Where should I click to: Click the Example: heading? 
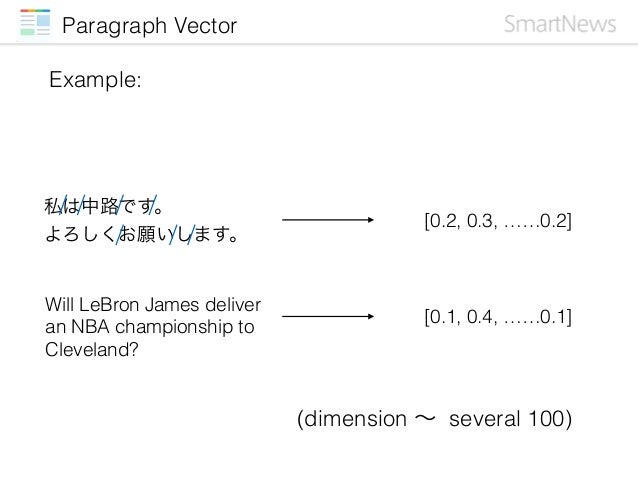(95, 79)
